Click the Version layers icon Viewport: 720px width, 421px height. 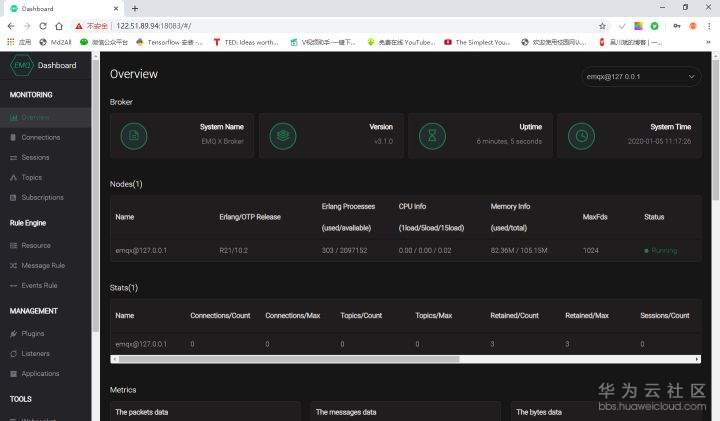283,136
